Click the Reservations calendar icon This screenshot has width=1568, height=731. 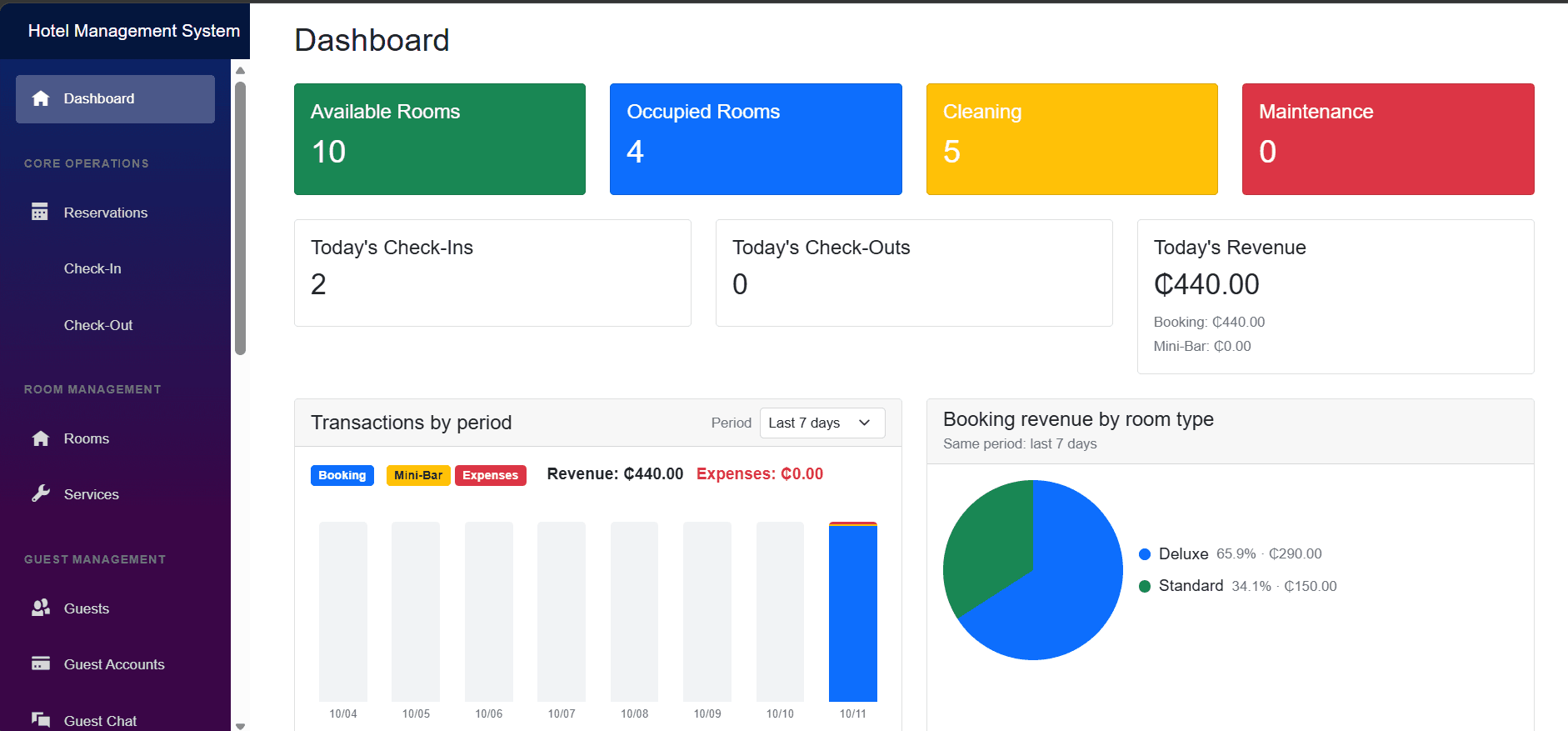pyautogui.click(x=40, y=212)
